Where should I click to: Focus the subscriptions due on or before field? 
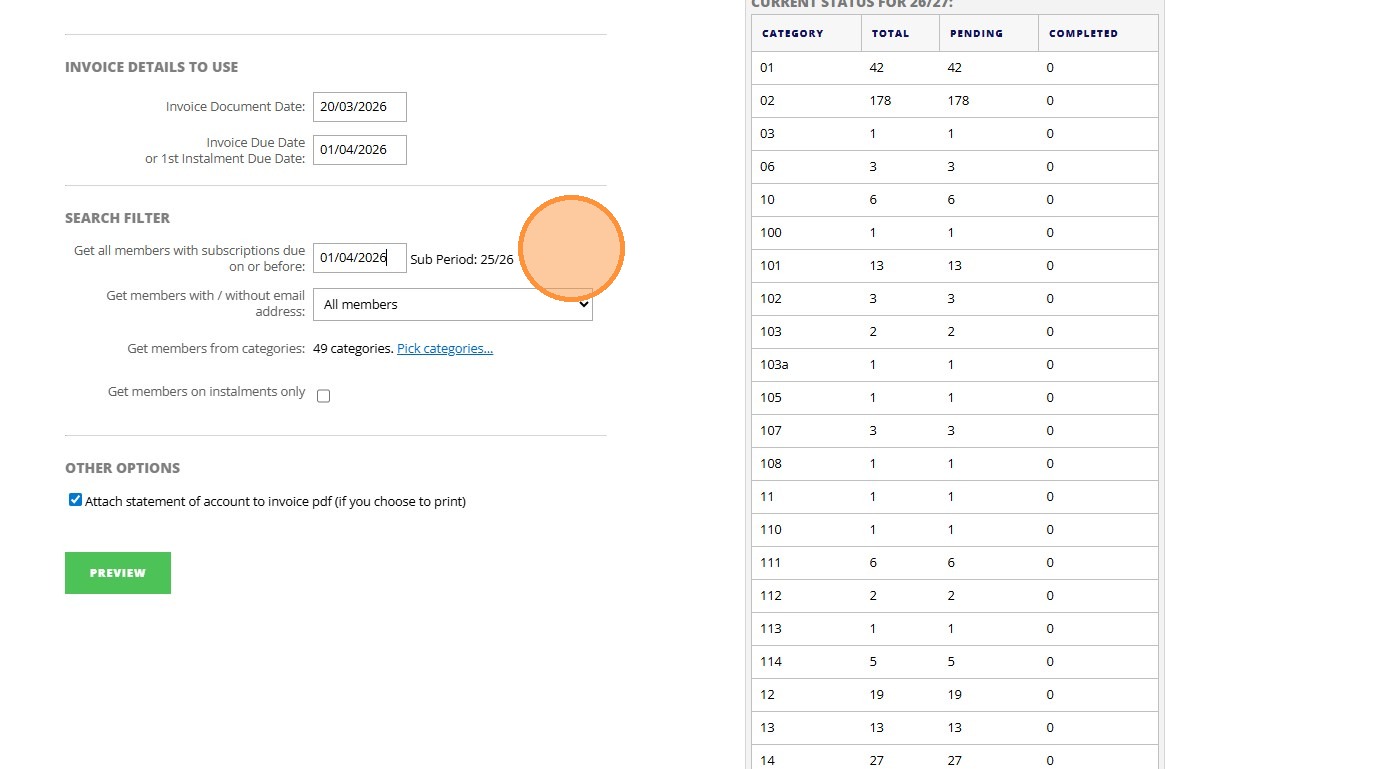(x=359, y=258)
